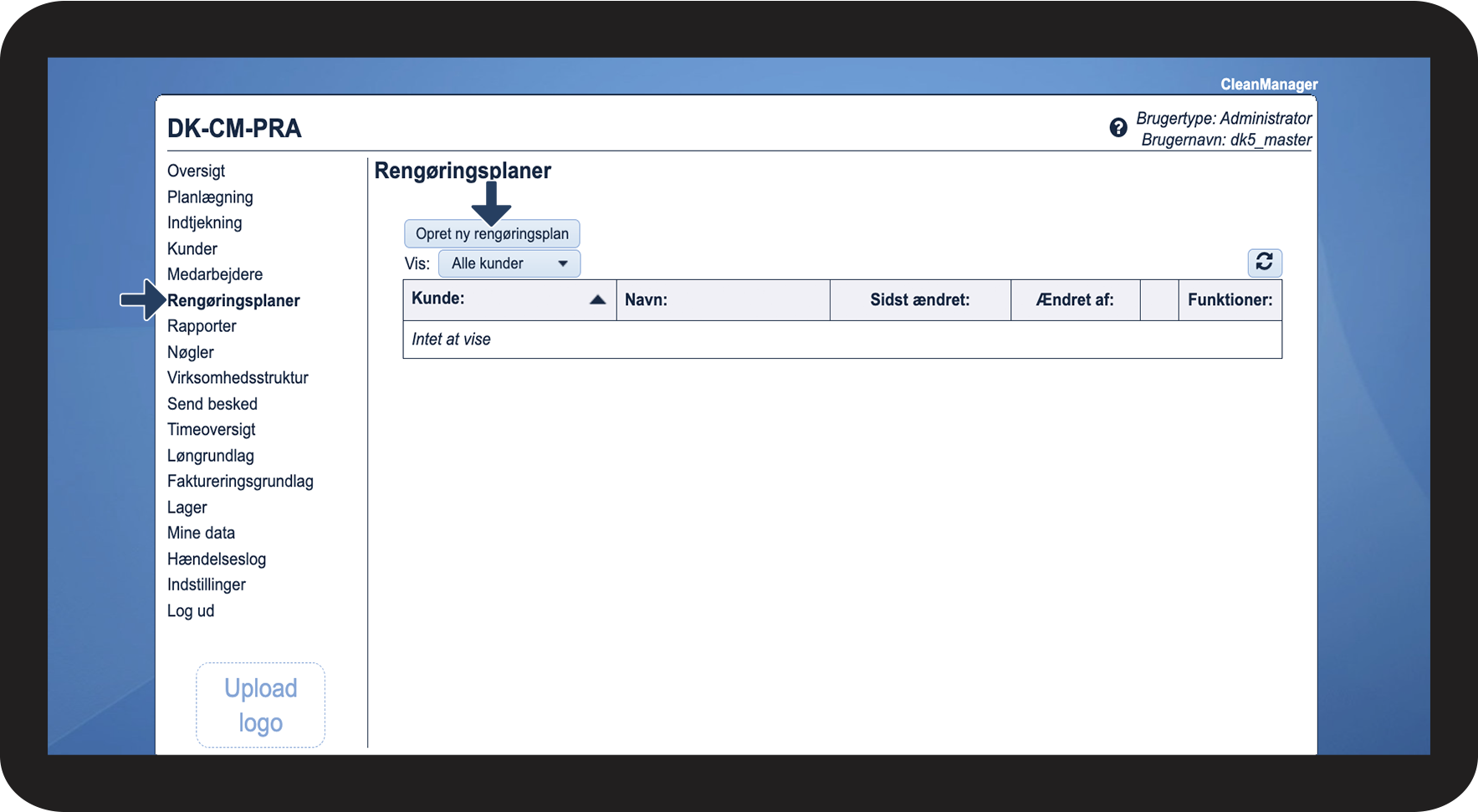This screenshot has height=812, width=1478.
Task: Log out with Log ud
Action: pos(191,610)
